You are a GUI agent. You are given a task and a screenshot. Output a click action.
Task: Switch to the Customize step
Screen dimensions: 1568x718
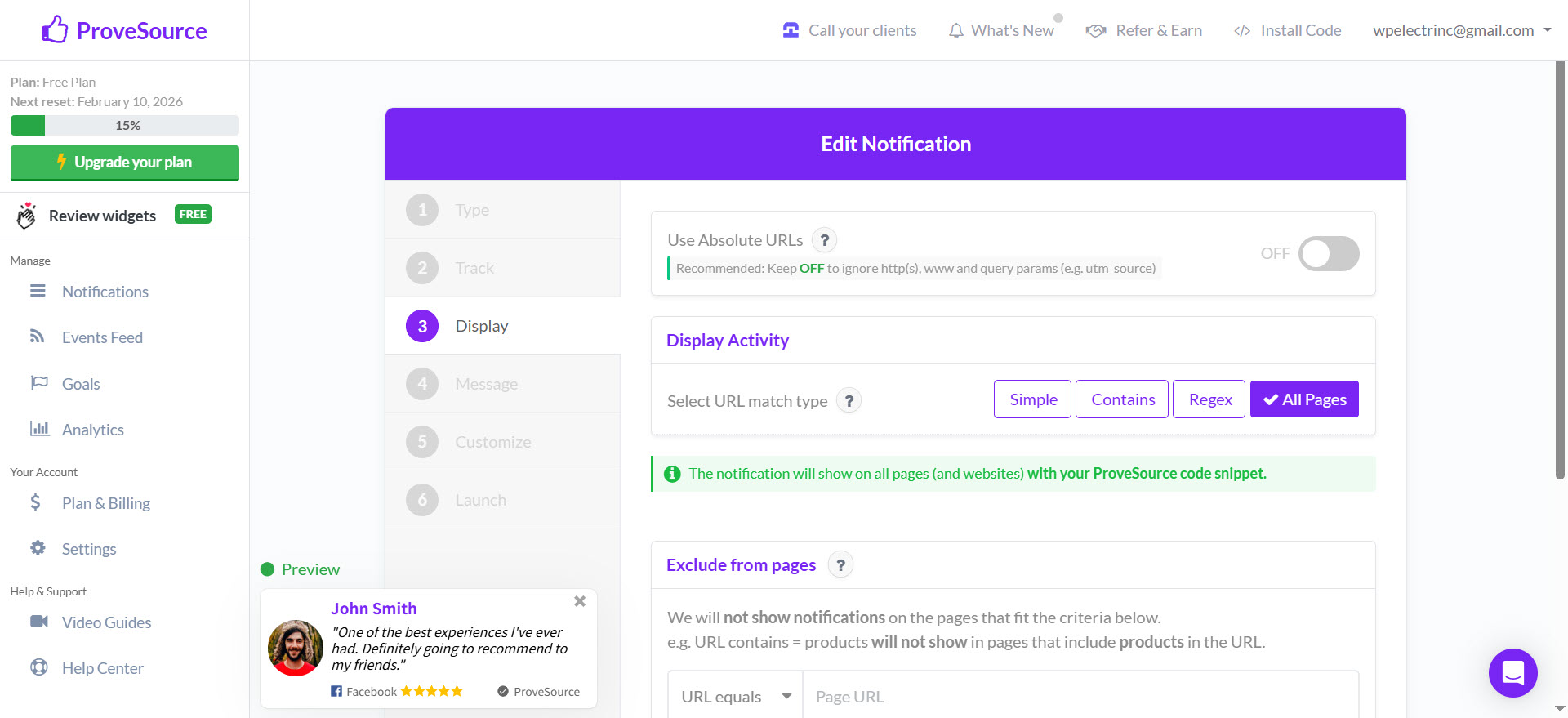492,442
